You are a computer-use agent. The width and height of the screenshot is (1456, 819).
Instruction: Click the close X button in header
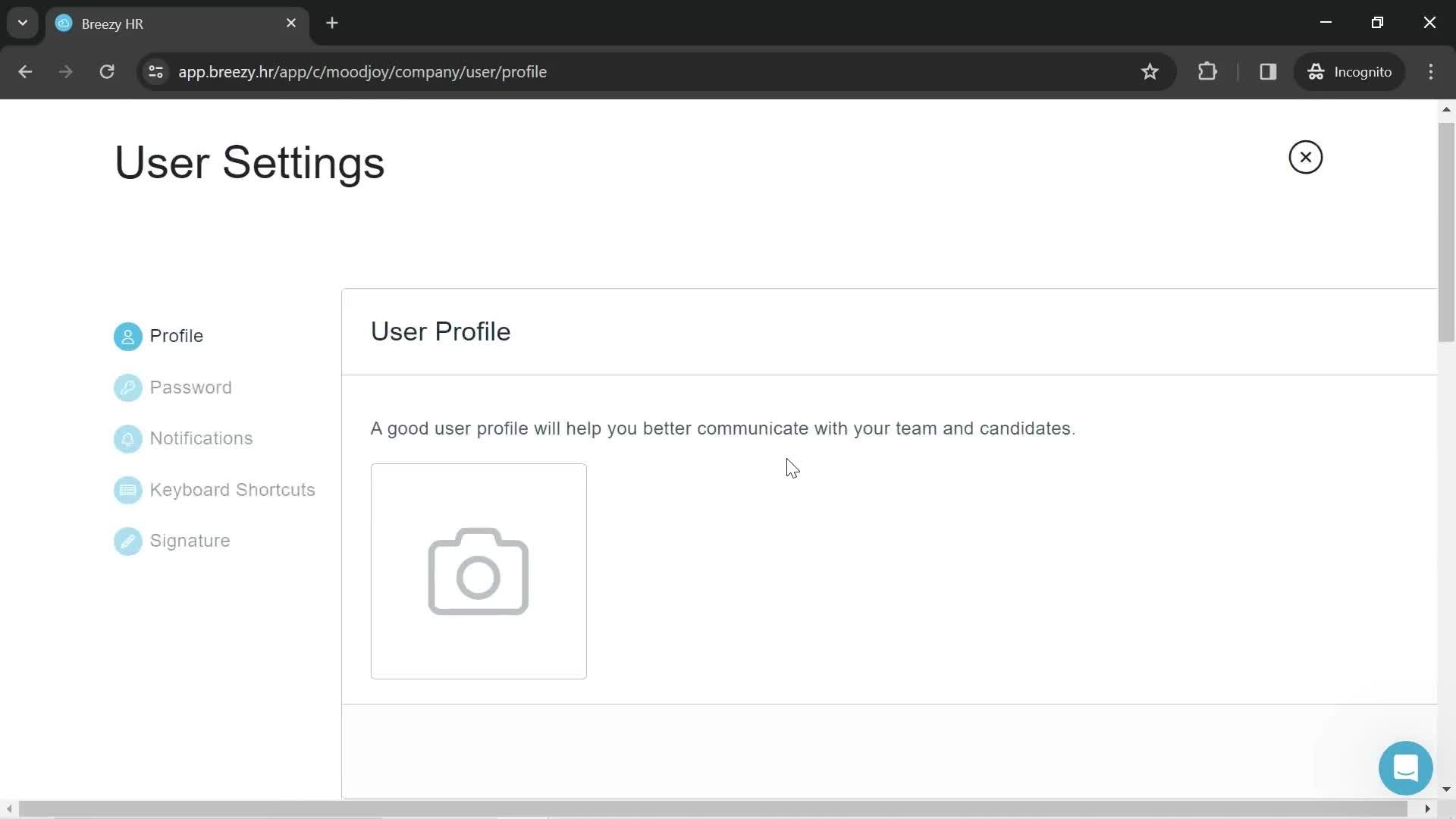click(x=1306, y=157)
